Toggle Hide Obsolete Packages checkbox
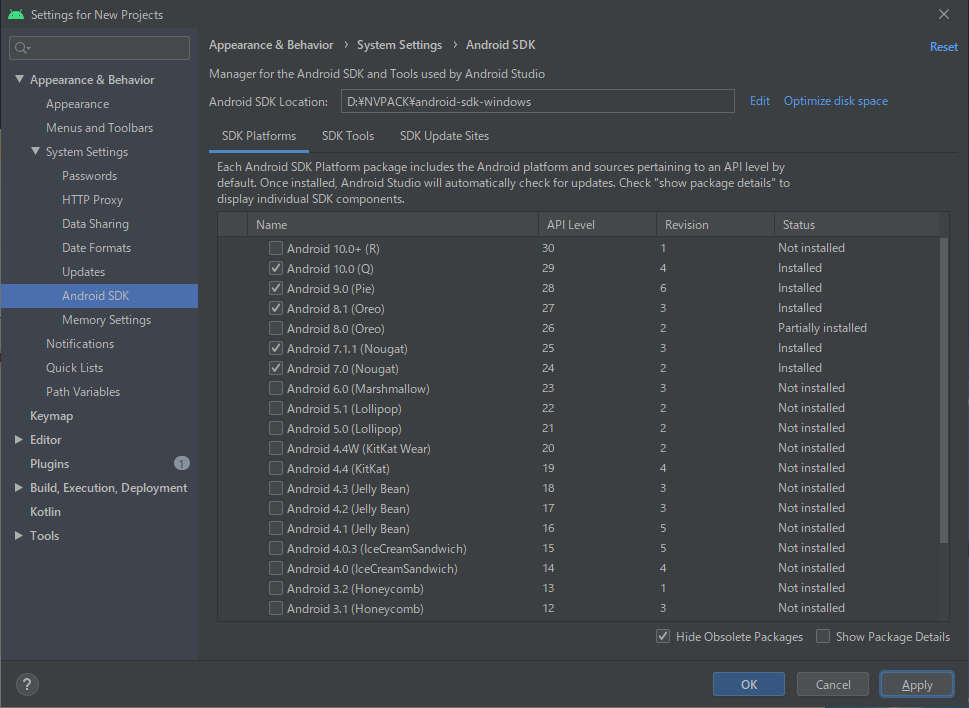Screen dimensions: 969x708 click(663, 636)
